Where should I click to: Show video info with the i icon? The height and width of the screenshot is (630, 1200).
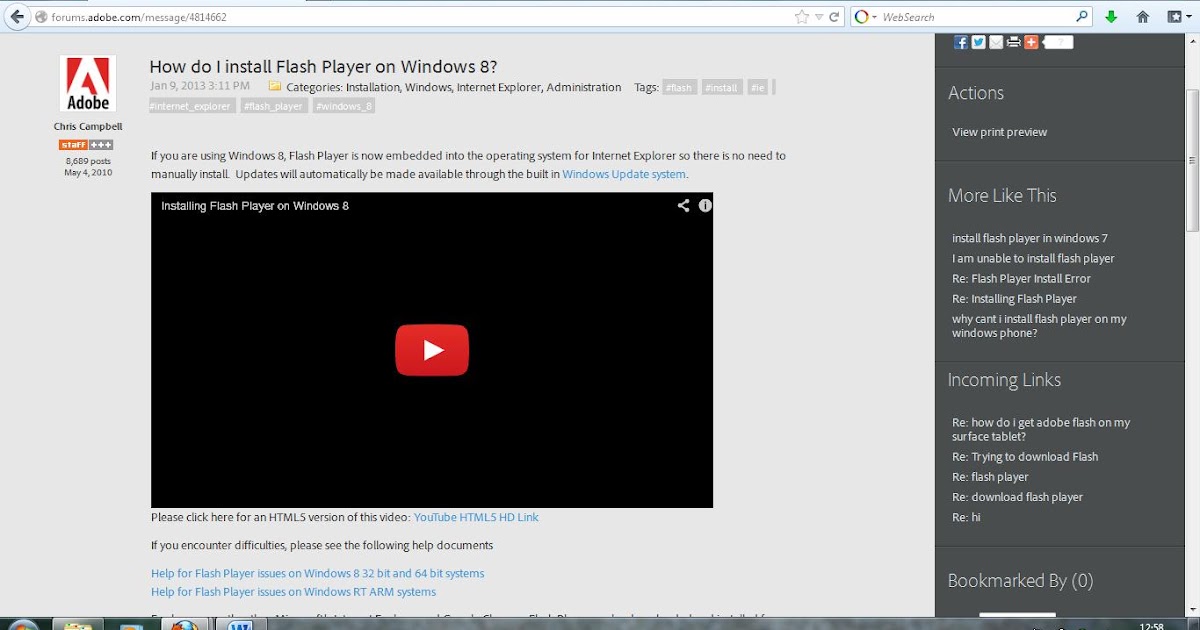click(x=705, y=205)
